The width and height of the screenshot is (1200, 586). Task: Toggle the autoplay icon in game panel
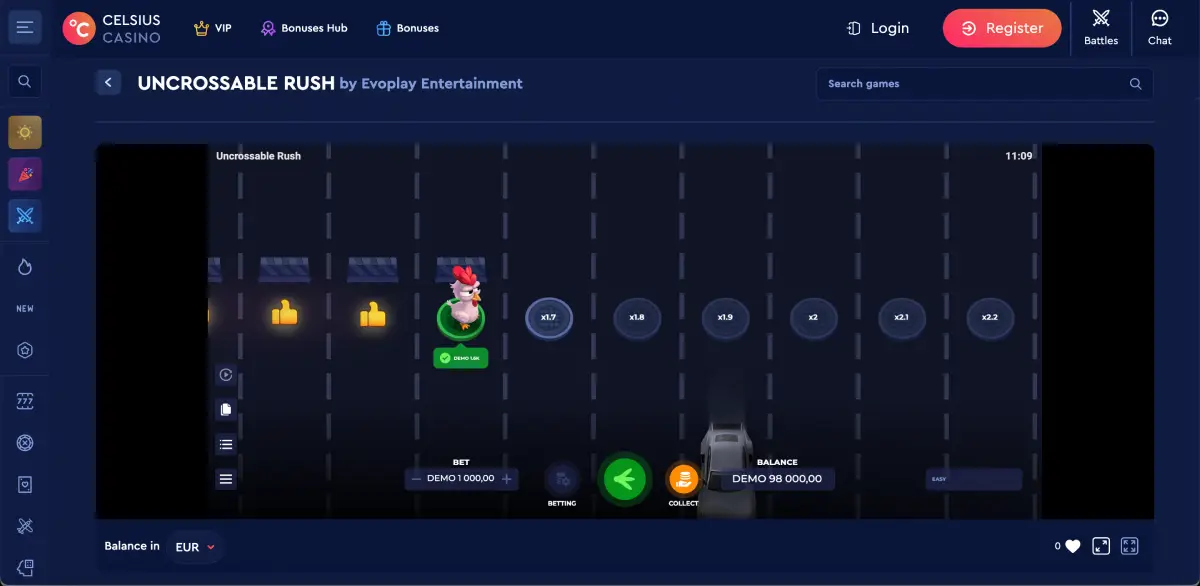(226, 375)
